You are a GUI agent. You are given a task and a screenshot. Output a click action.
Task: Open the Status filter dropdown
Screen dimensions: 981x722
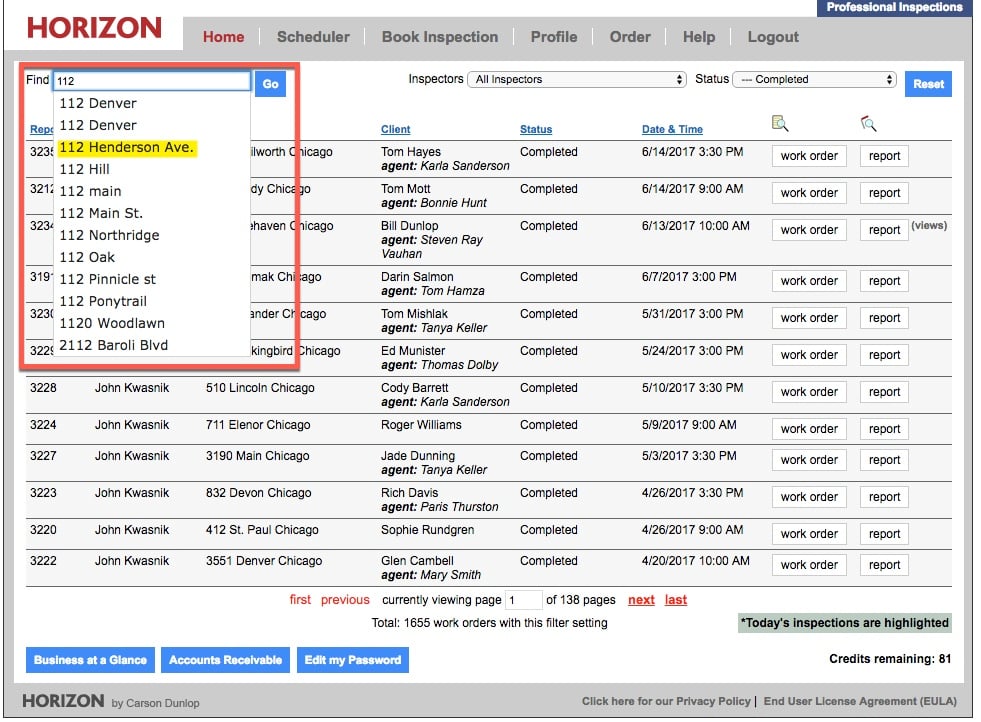pyautogui.click(x=814, y=80)
